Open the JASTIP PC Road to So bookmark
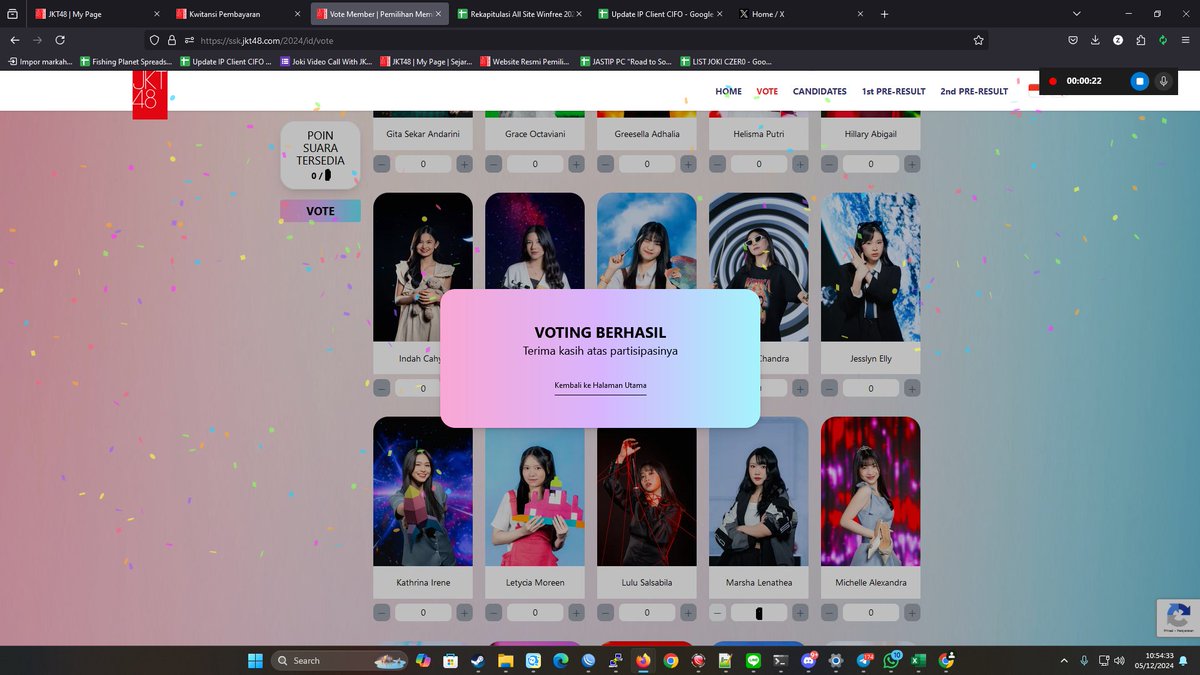 [x=625, y=61]
